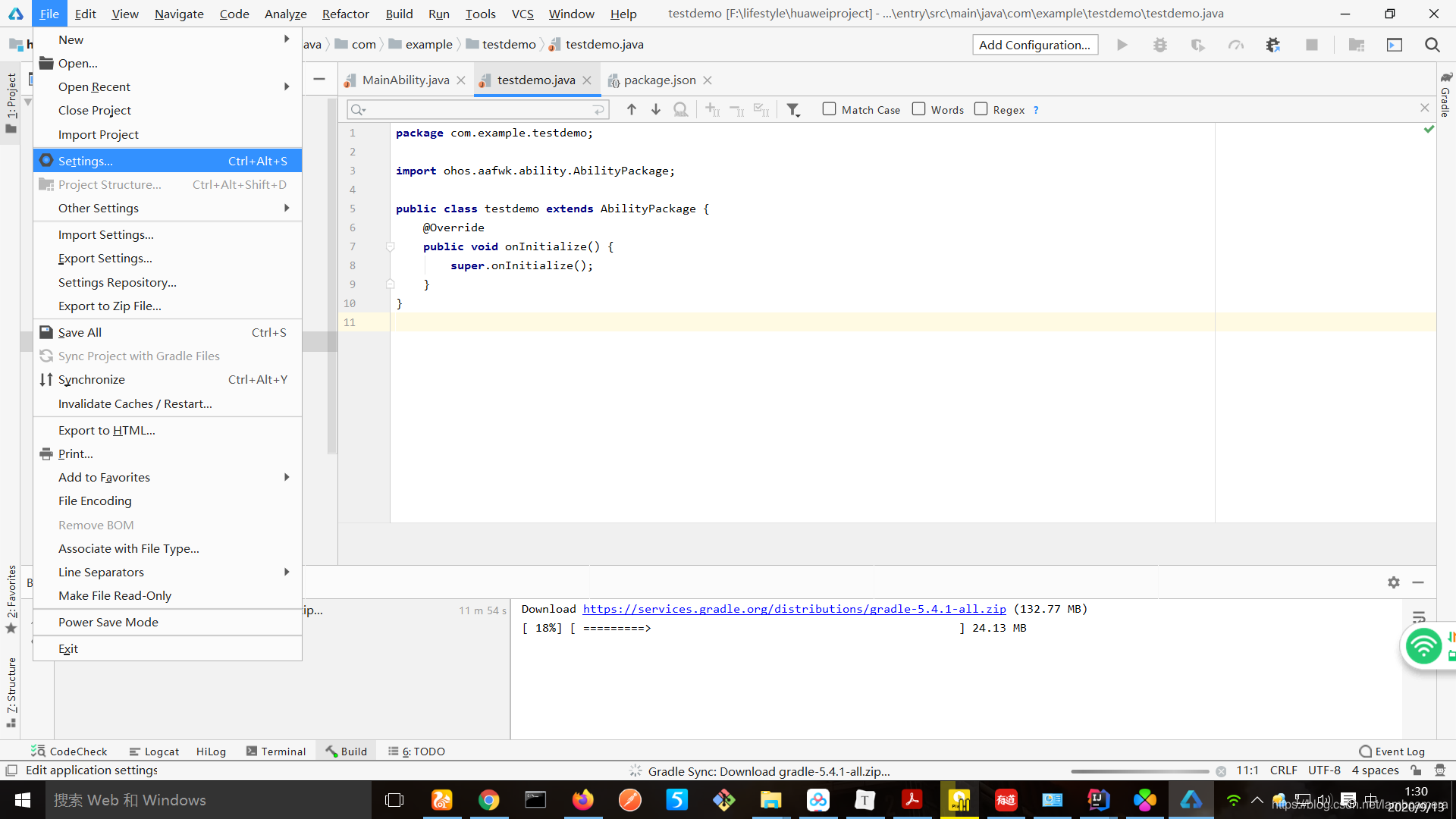Screen dimensions: 1456x819
Task: Click the testdemo breadcrumb folder
Action: 501,45
